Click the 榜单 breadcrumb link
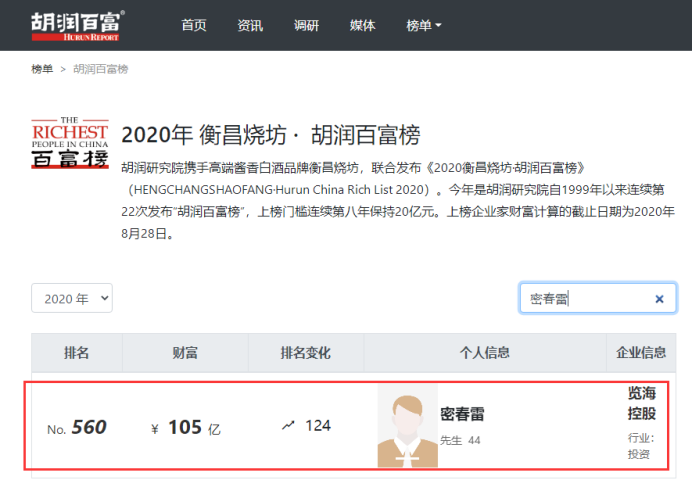This screenshot has width=693, height=481. click(42, 69)
